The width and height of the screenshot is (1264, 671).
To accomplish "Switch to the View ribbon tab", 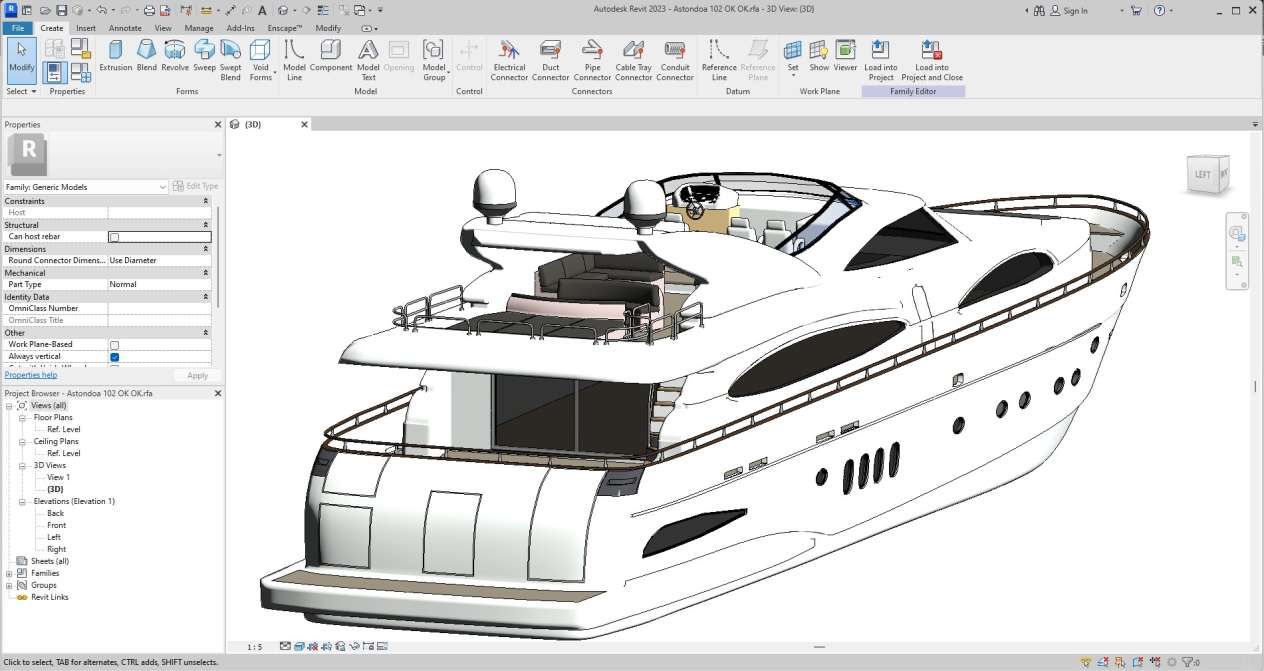I will click(163, 28).
